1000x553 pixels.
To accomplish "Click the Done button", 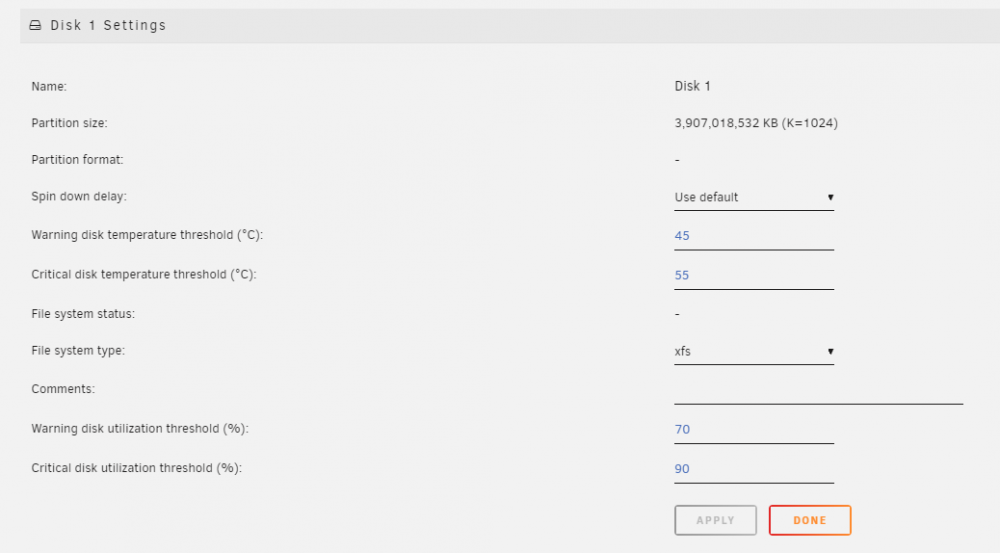I will [810, 520].
